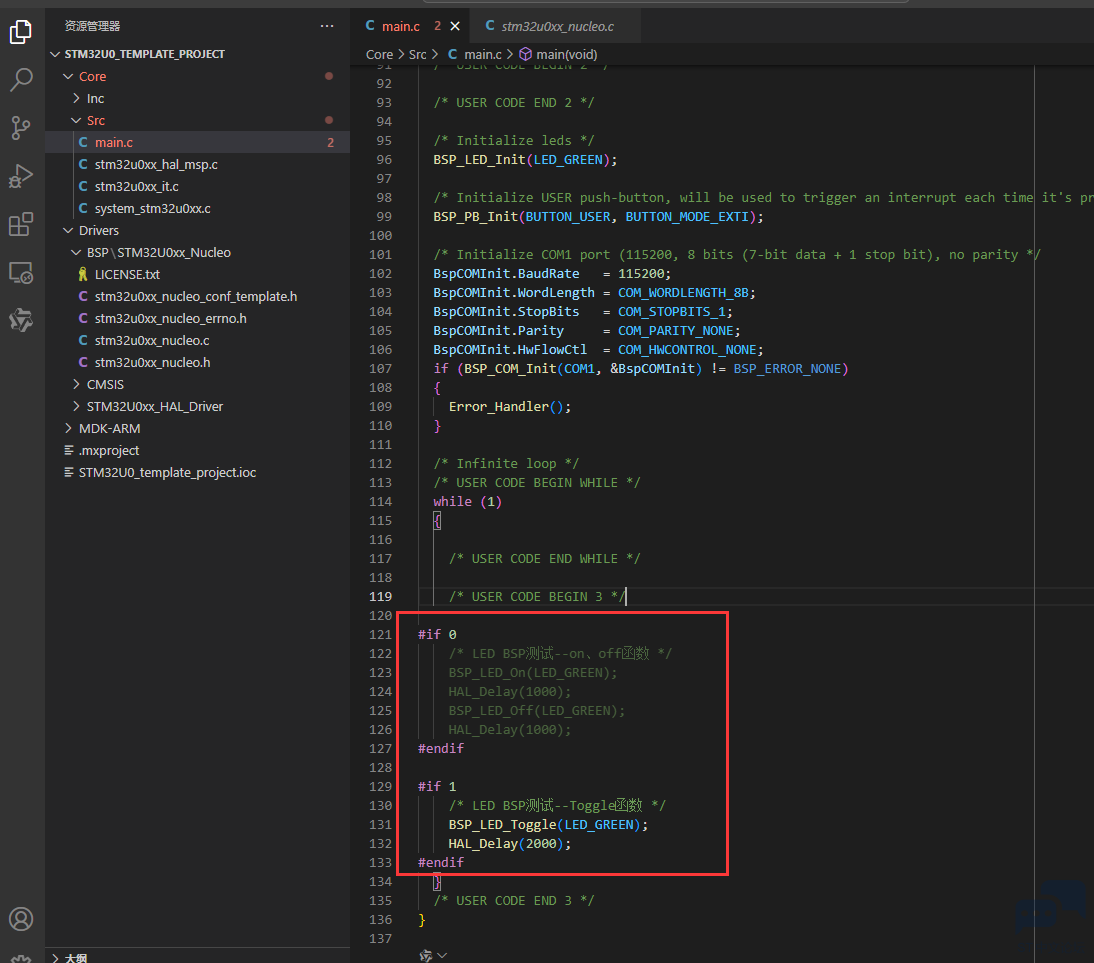The width and height of the screenshot is (1094, 963).
Task: Close the main.c editor tab
Action: point(455,26)
